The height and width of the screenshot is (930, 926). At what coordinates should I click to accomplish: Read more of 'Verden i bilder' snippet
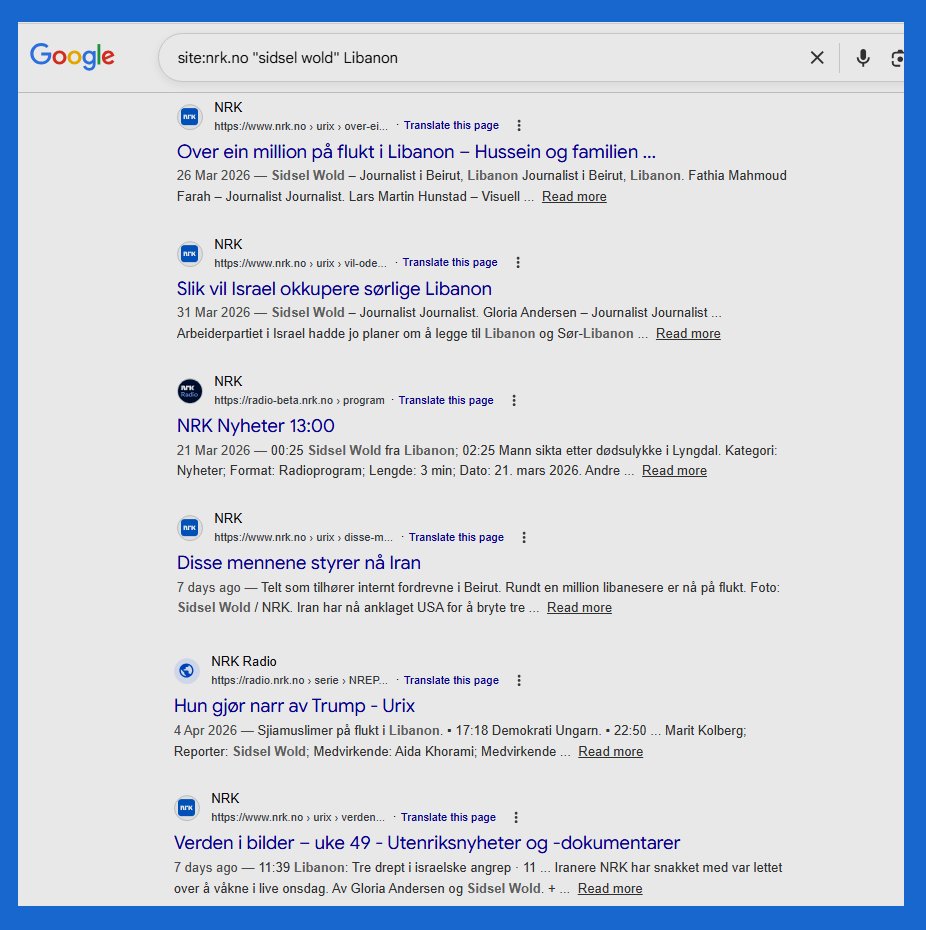coord(610,888)
